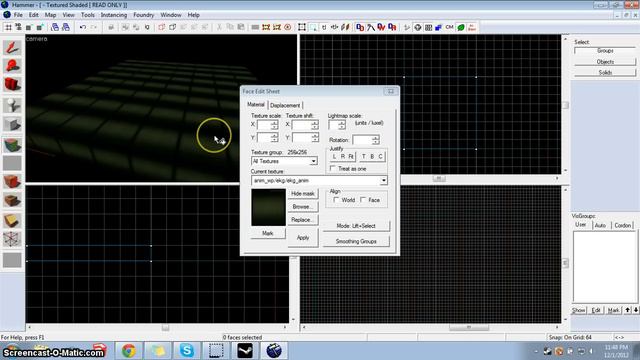Click the Redo toolbar icon

coord(93,27)
